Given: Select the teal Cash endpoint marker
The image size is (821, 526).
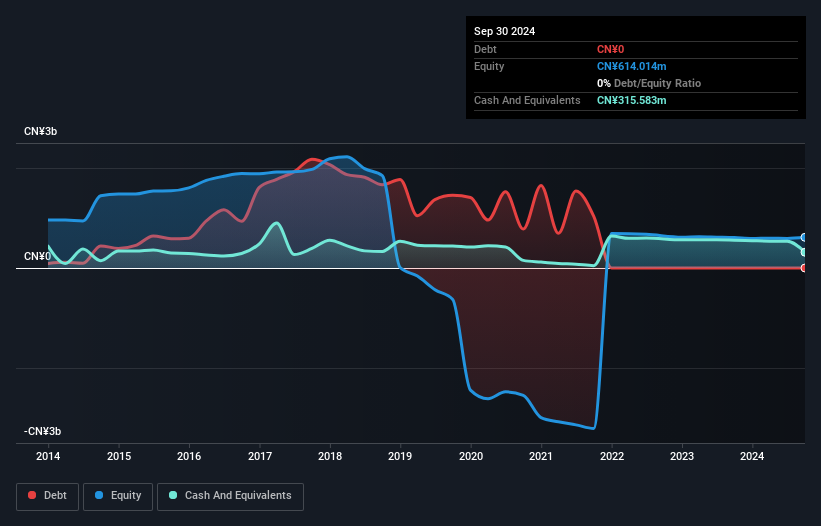Looking at the screenshot, I should click(804, 252).
